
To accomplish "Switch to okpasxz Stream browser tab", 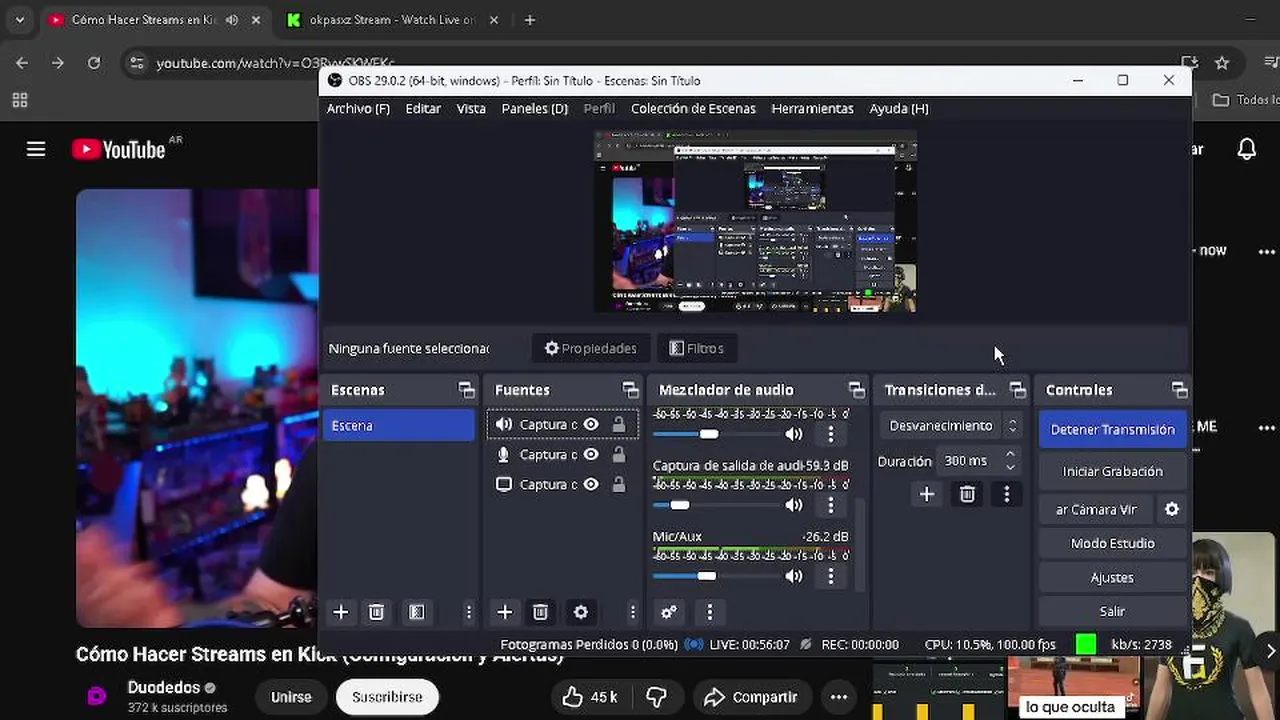I will point(392,20).
